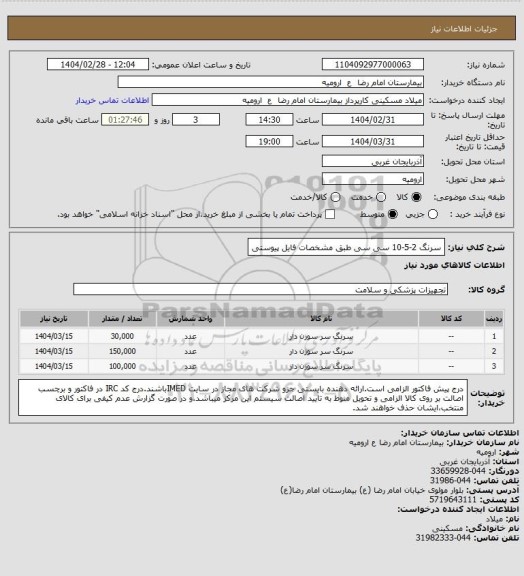Click the contact phone 31986-044
The image size is (524, 576).
point(450,480)
